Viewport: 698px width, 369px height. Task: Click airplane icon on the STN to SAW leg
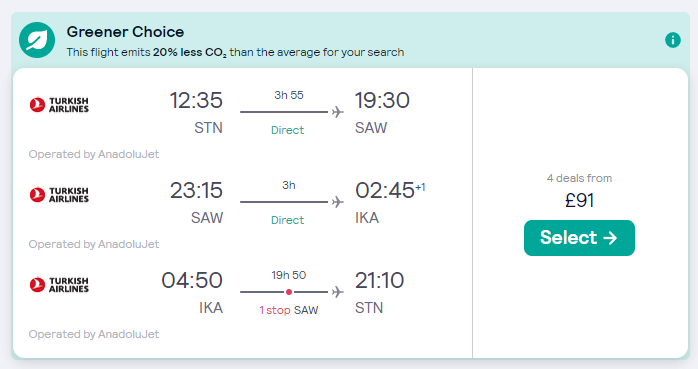click(x=338, y=112)
